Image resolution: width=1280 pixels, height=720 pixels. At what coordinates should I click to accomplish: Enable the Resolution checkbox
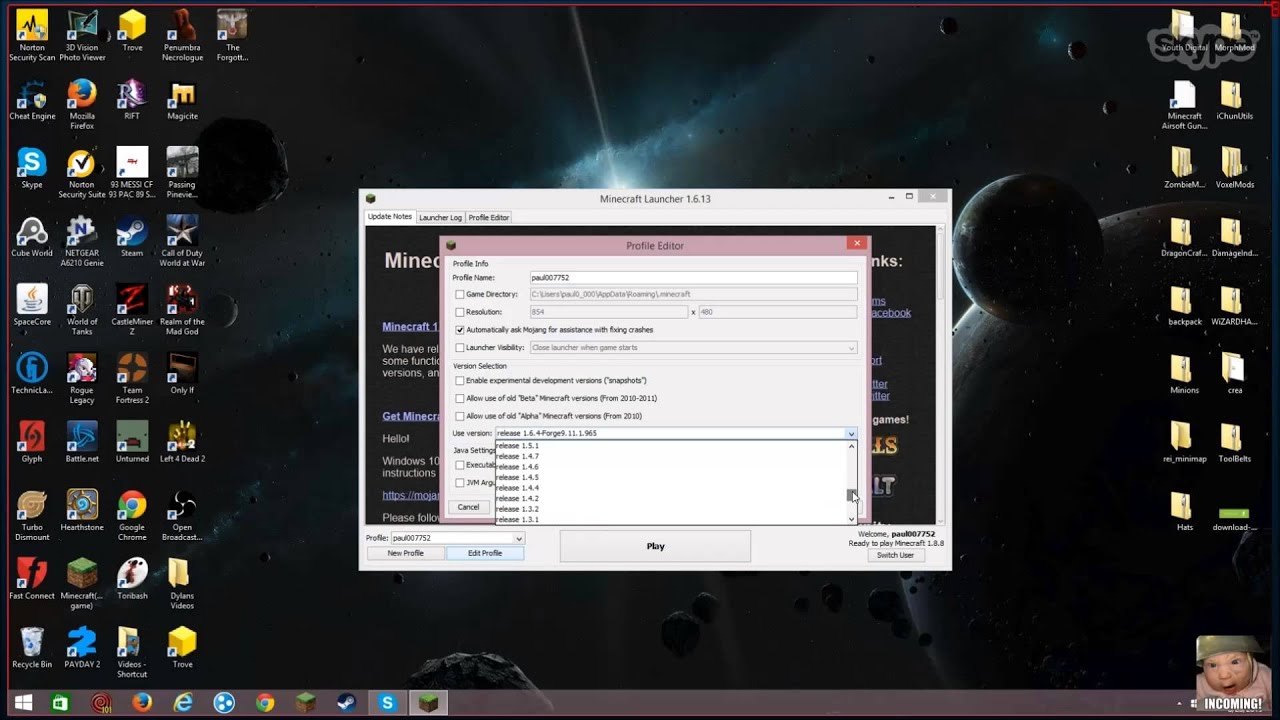(460, 312)
